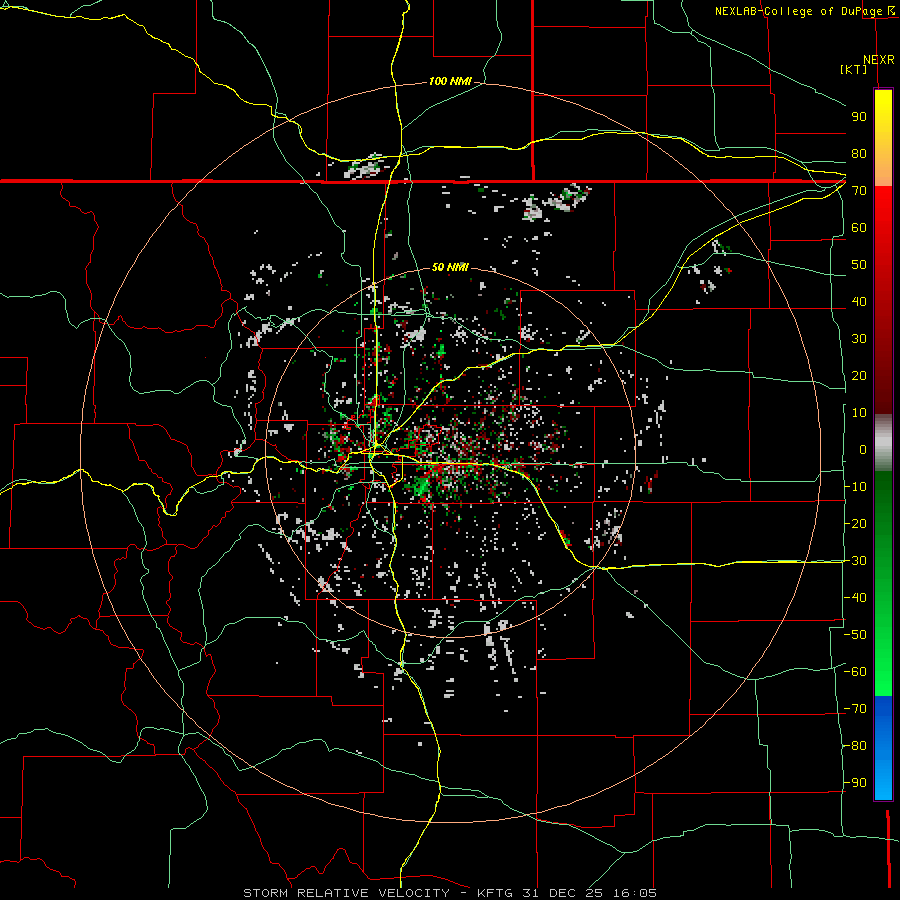Click the gray zero-velocity segment of the color bar
This screenshot has width=900, height=900.
point(883,443)
